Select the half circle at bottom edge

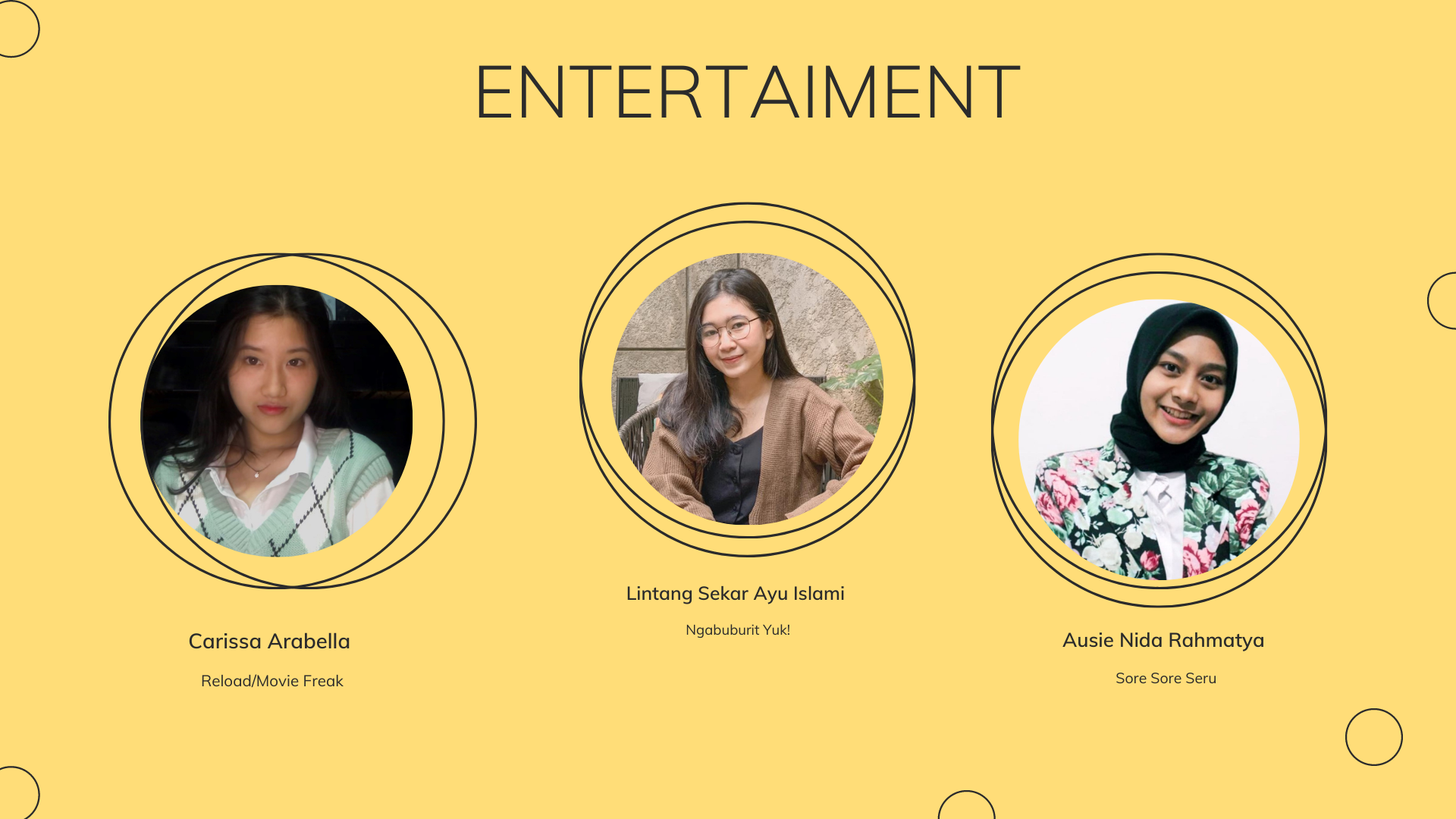click(966, 805)
